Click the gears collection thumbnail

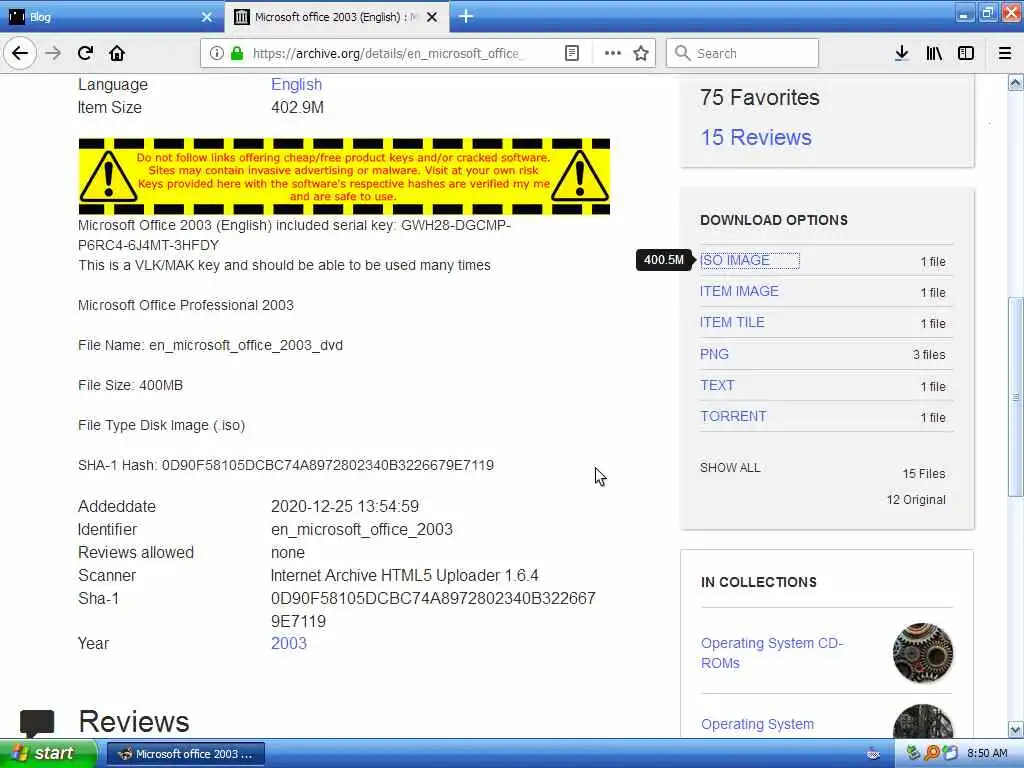[x=922, y=652]
